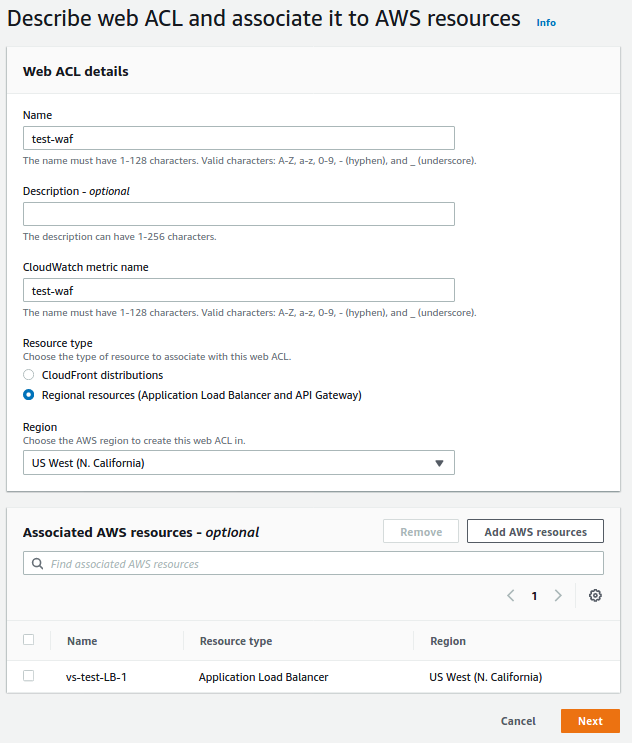Toggle select-all checkbox in table header
Viewport: 632px width, 743px height.
[x=29, y=640]
